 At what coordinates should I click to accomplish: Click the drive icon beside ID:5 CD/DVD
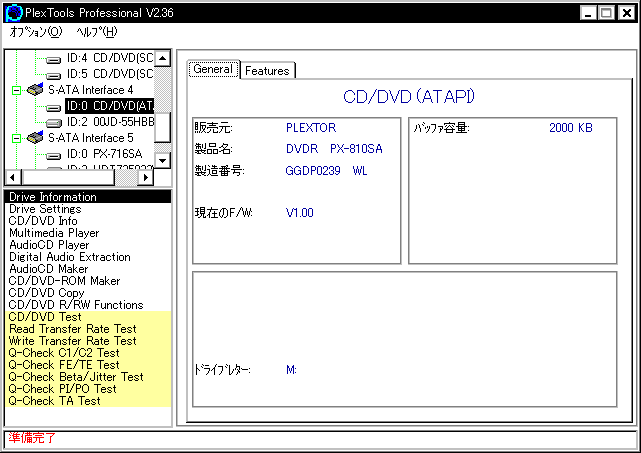point(53,76)
